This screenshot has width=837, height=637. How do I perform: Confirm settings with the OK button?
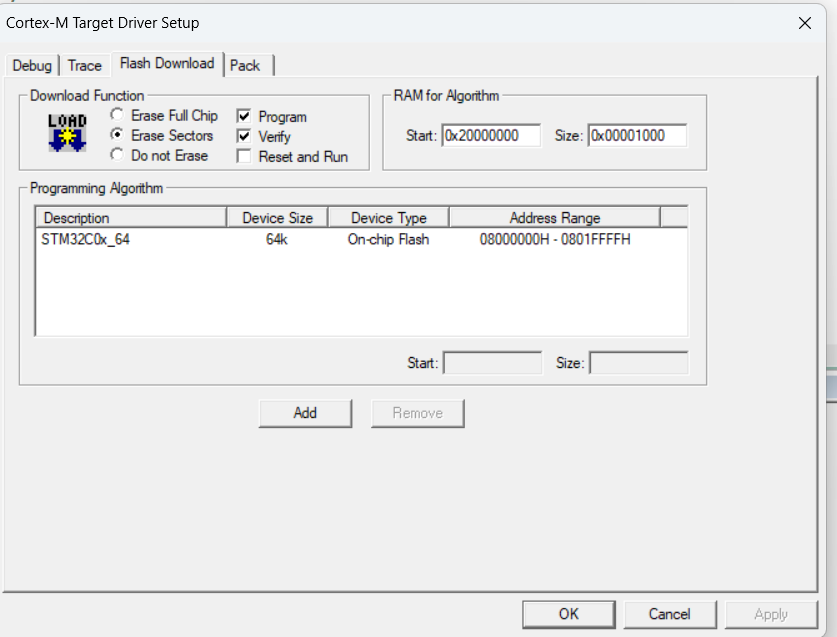coord(568,614)
